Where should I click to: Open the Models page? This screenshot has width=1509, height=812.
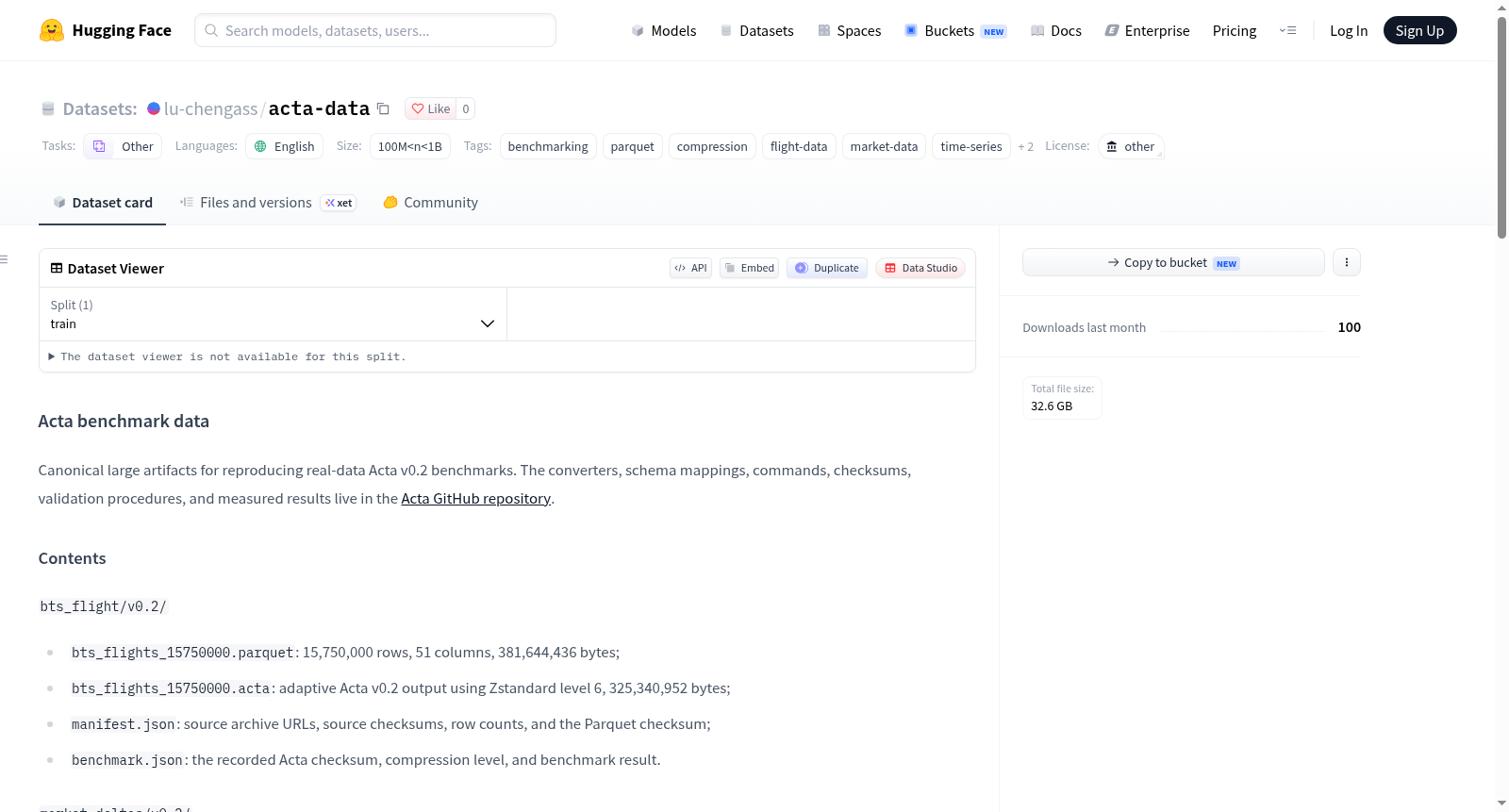664,30
